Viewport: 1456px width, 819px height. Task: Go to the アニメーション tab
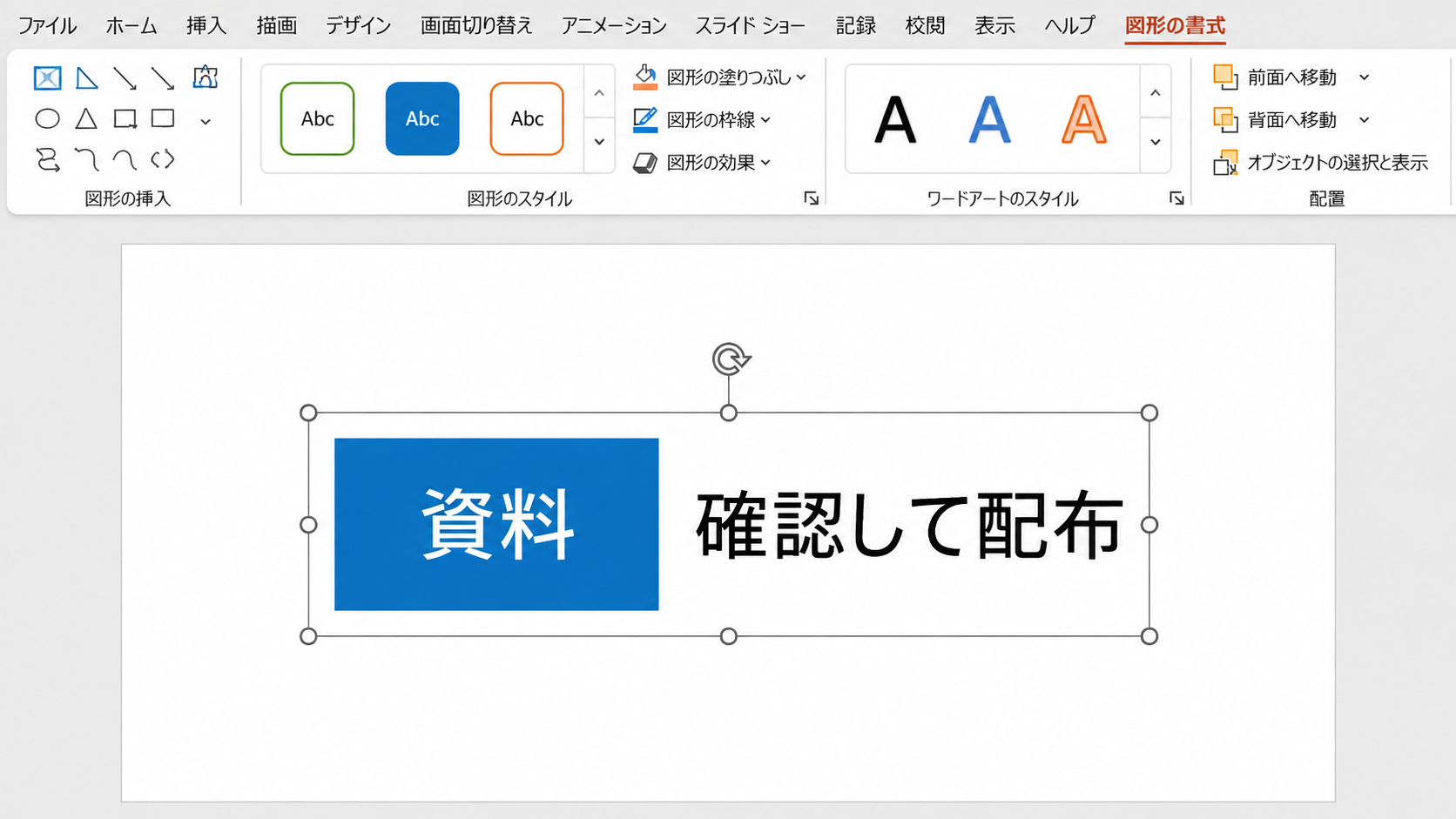coord(614,26)
